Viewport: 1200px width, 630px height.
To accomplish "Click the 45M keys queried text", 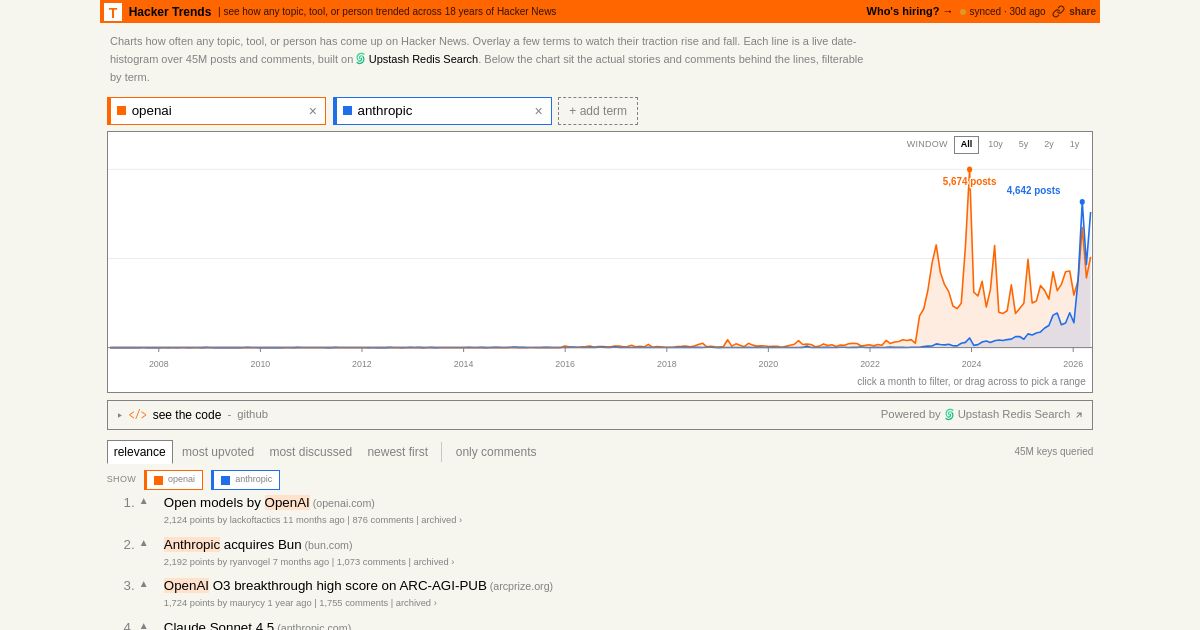I will coord(1054,452).
